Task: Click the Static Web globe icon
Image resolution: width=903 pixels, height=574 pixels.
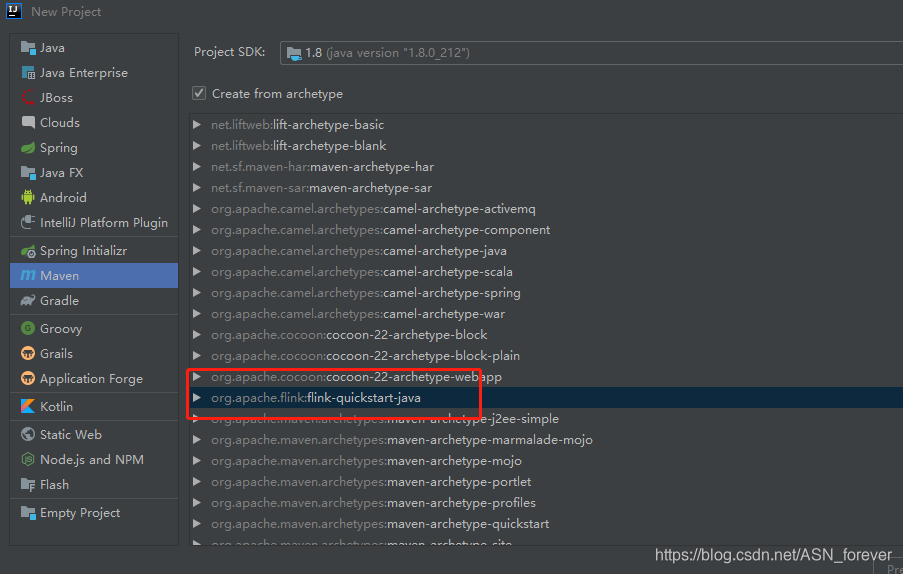Action: tap(28, 434)
